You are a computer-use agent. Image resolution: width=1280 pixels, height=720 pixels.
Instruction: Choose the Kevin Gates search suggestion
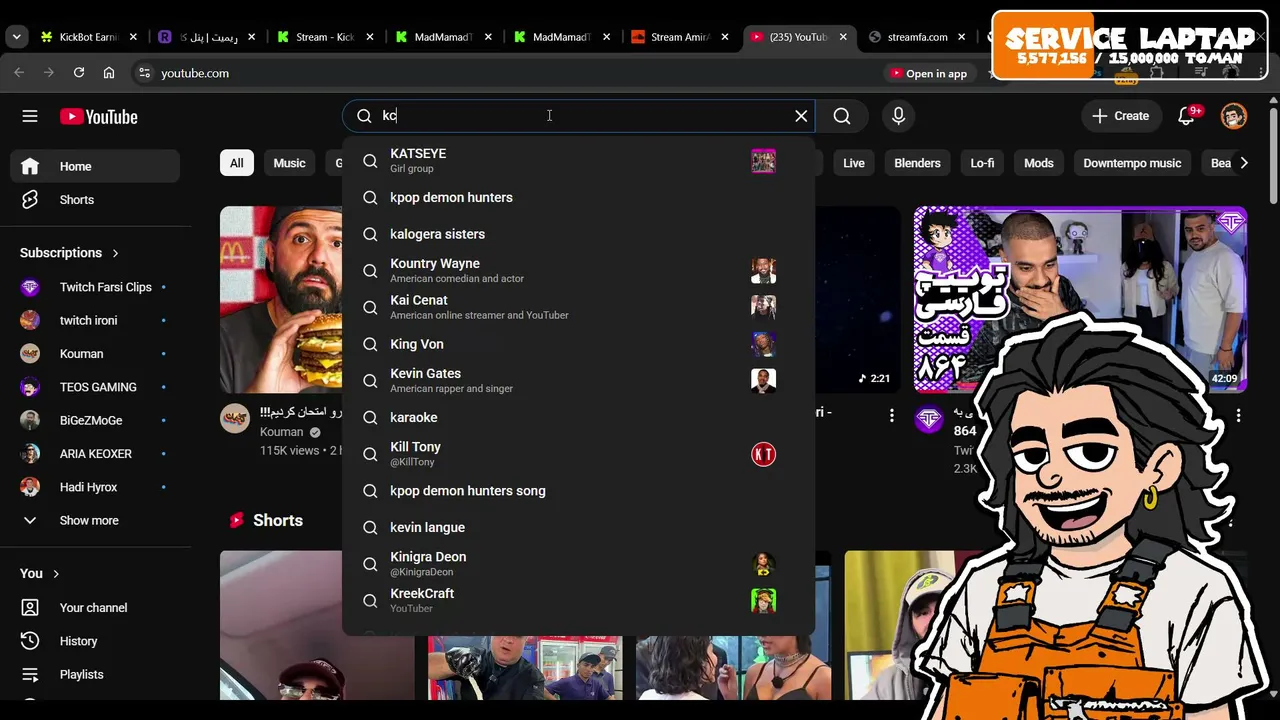point(578,380)
